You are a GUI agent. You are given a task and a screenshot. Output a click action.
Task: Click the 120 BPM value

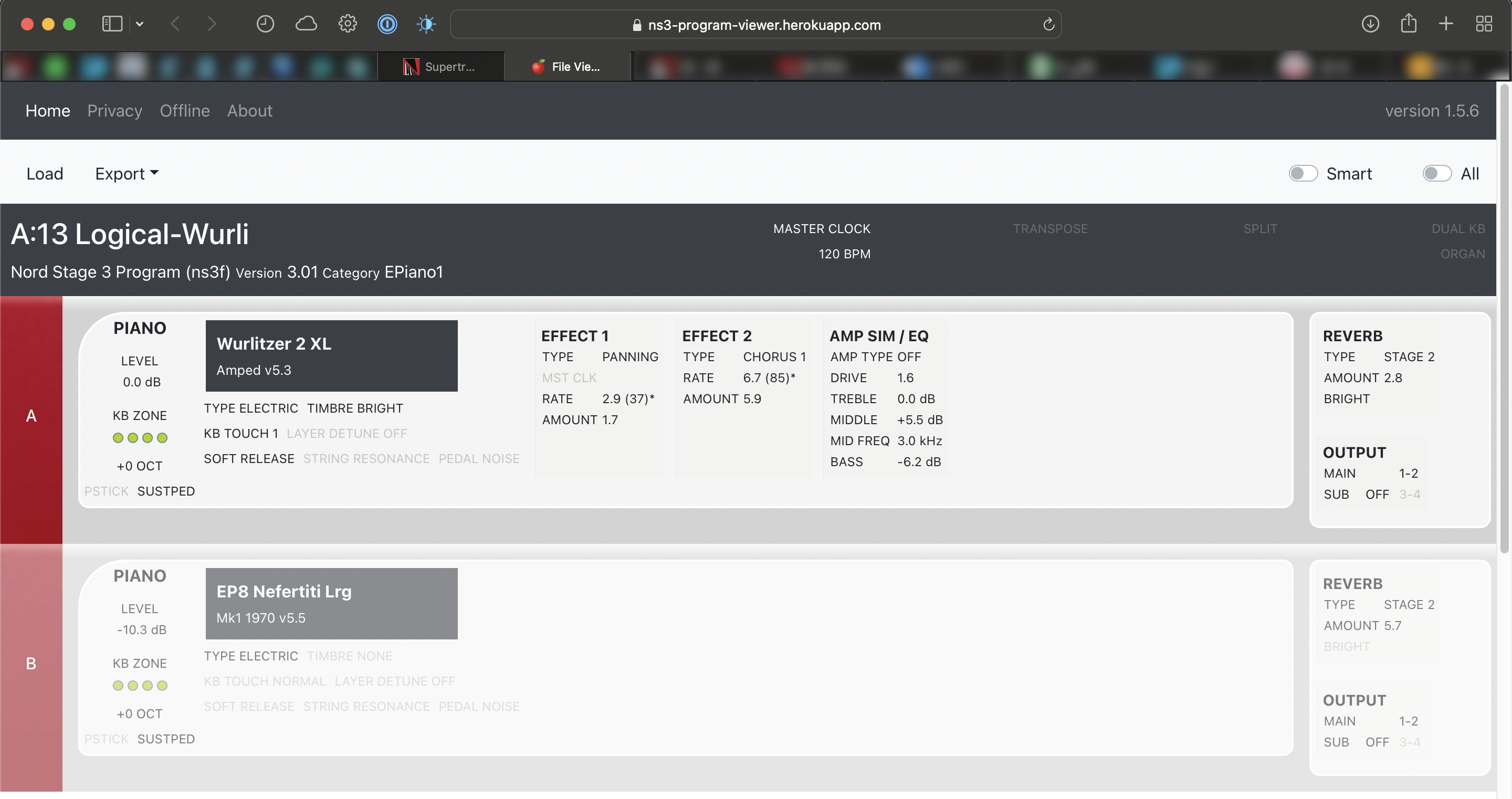click(845, 254)
